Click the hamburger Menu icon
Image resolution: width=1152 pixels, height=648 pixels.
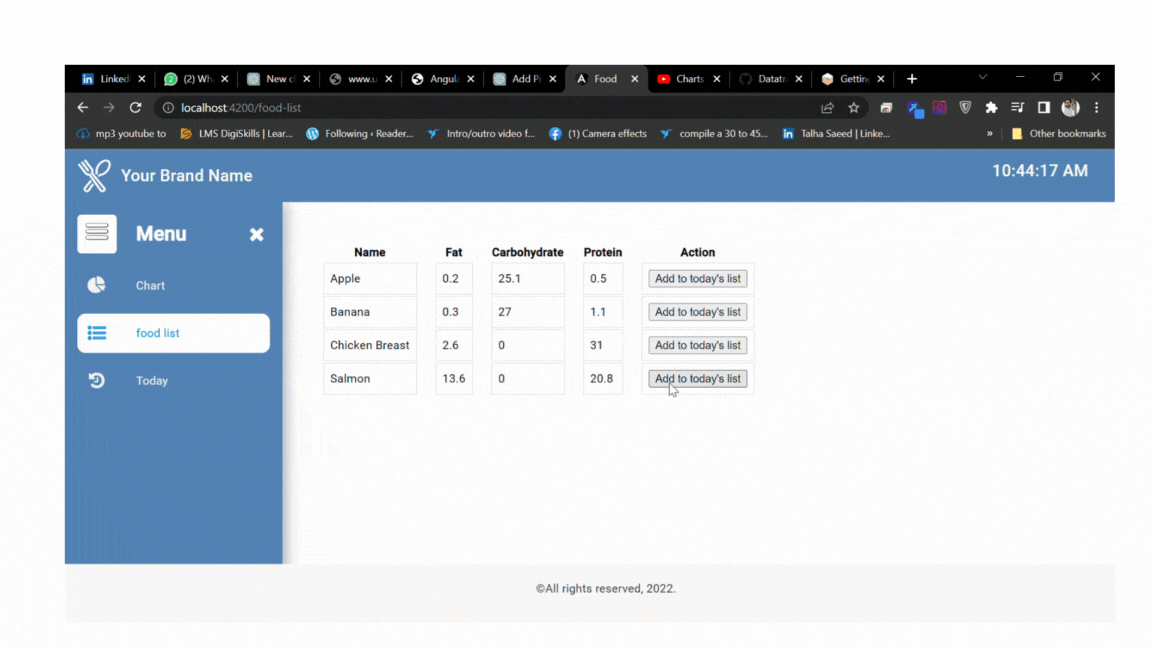tap(97, 233)
